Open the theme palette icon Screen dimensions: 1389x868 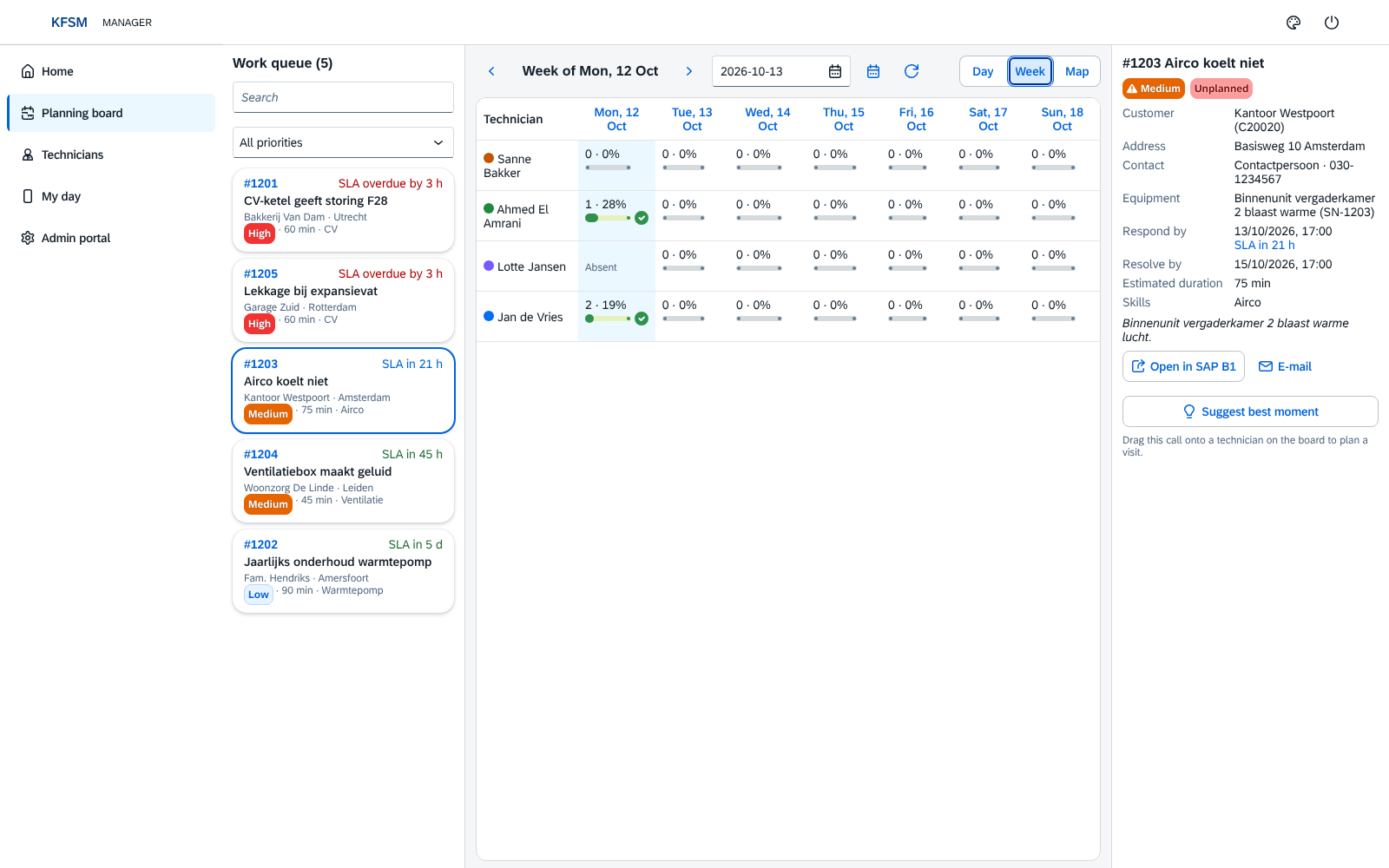click(x=1294, y=23)
